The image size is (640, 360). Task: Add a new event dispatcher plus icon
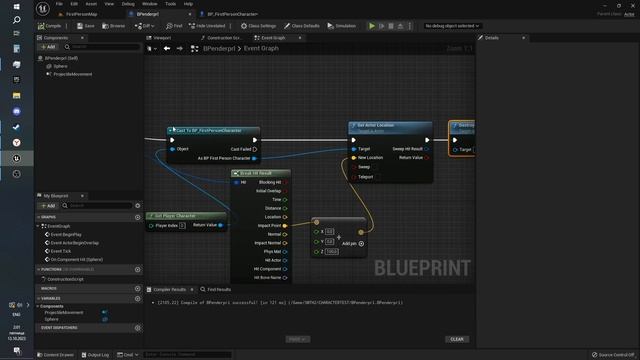pyautogui.click(x=138, y=328)
